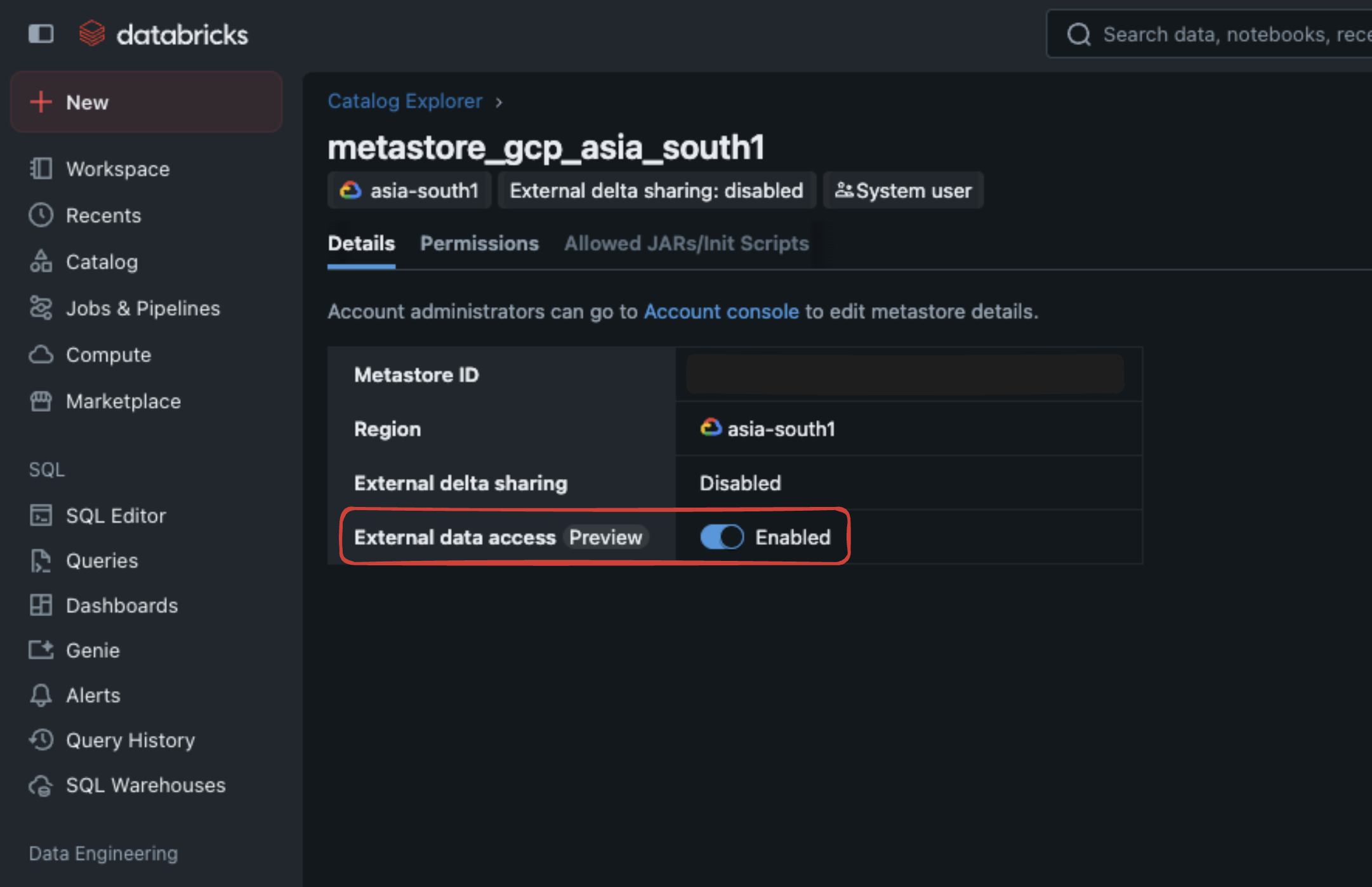The width and height of the screenshot is (1372, 887).
Task: Disable the External data access toggle
Action: click(x=721, y=537)
